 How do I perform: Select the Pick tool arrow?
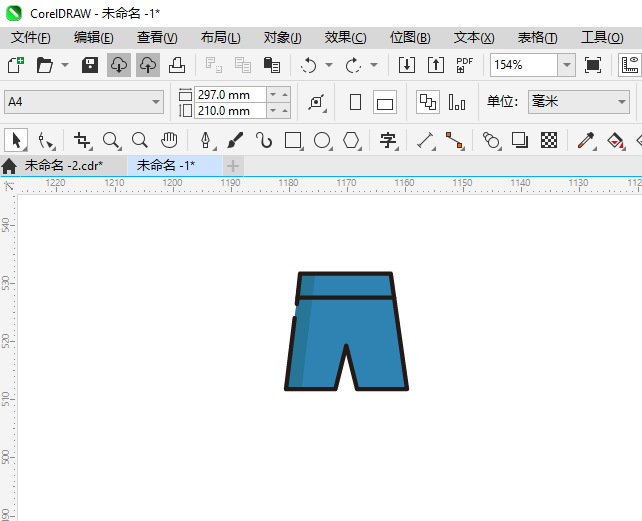pyautogui.click(x=16, y=140)
